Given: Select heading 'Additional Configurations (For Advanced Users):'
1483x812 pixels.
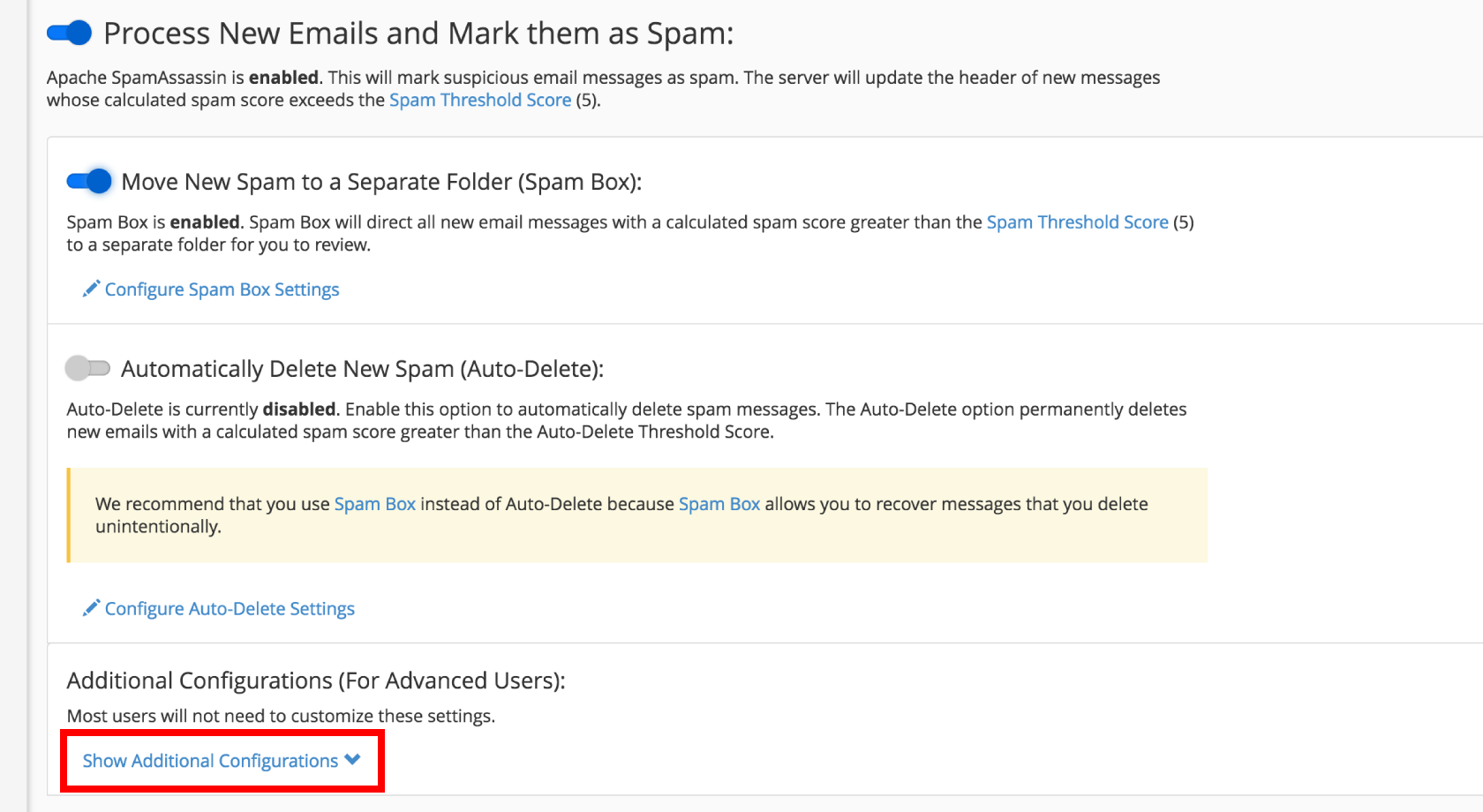Looking at the screenshot, I should (x=316, y=680).
